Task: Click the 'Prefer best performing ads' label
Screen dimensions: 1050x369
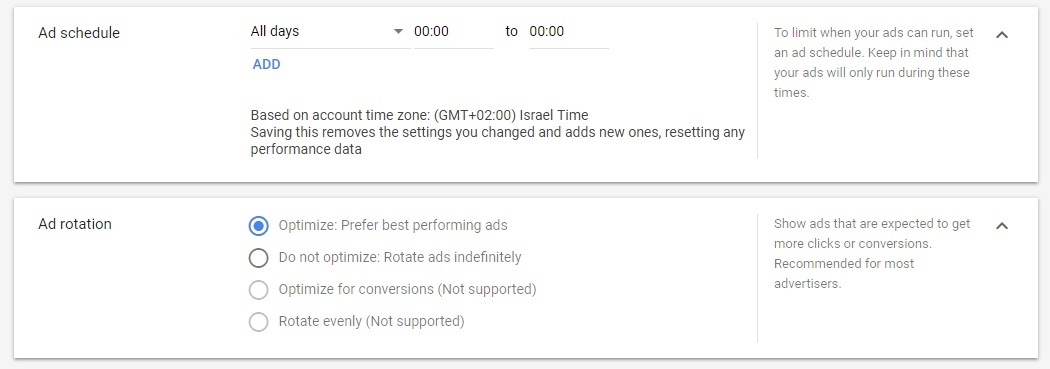Action: coord(424,225)
